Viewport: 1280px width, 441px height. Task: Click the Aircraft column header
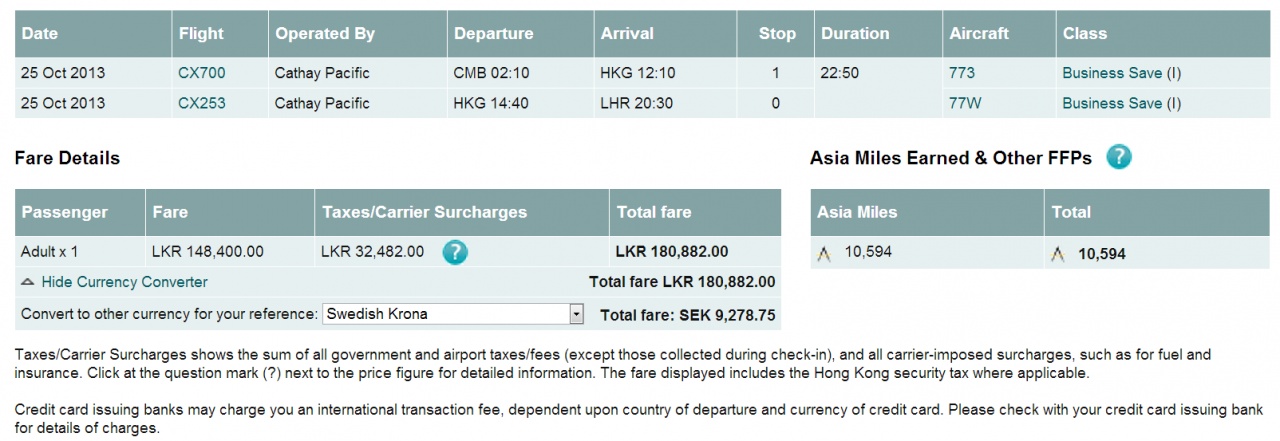click(979, 34)
